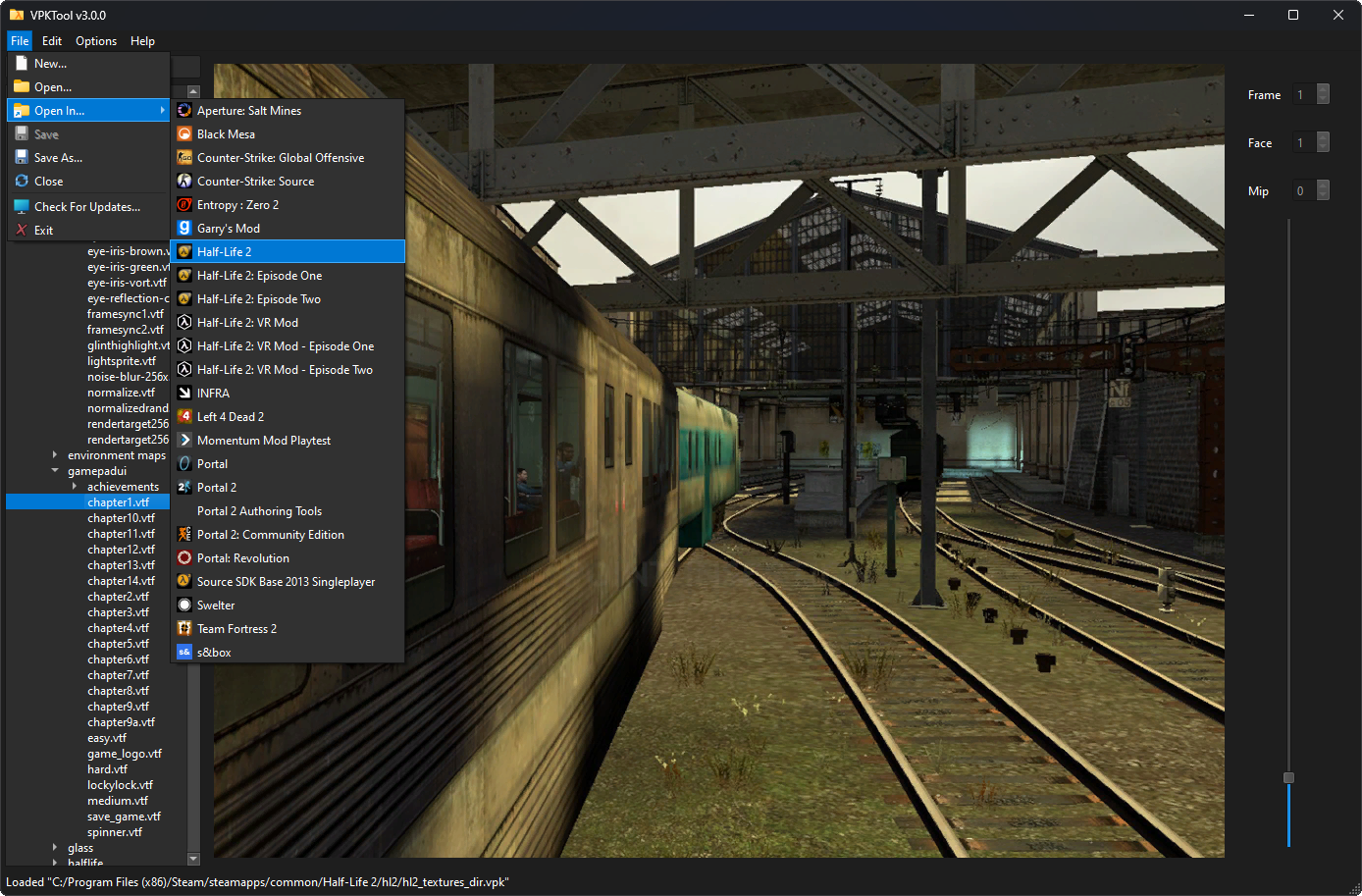Click the file tree scrollbar up arrow
This screenshot has width=1362, height=896.
pos(193,90)
